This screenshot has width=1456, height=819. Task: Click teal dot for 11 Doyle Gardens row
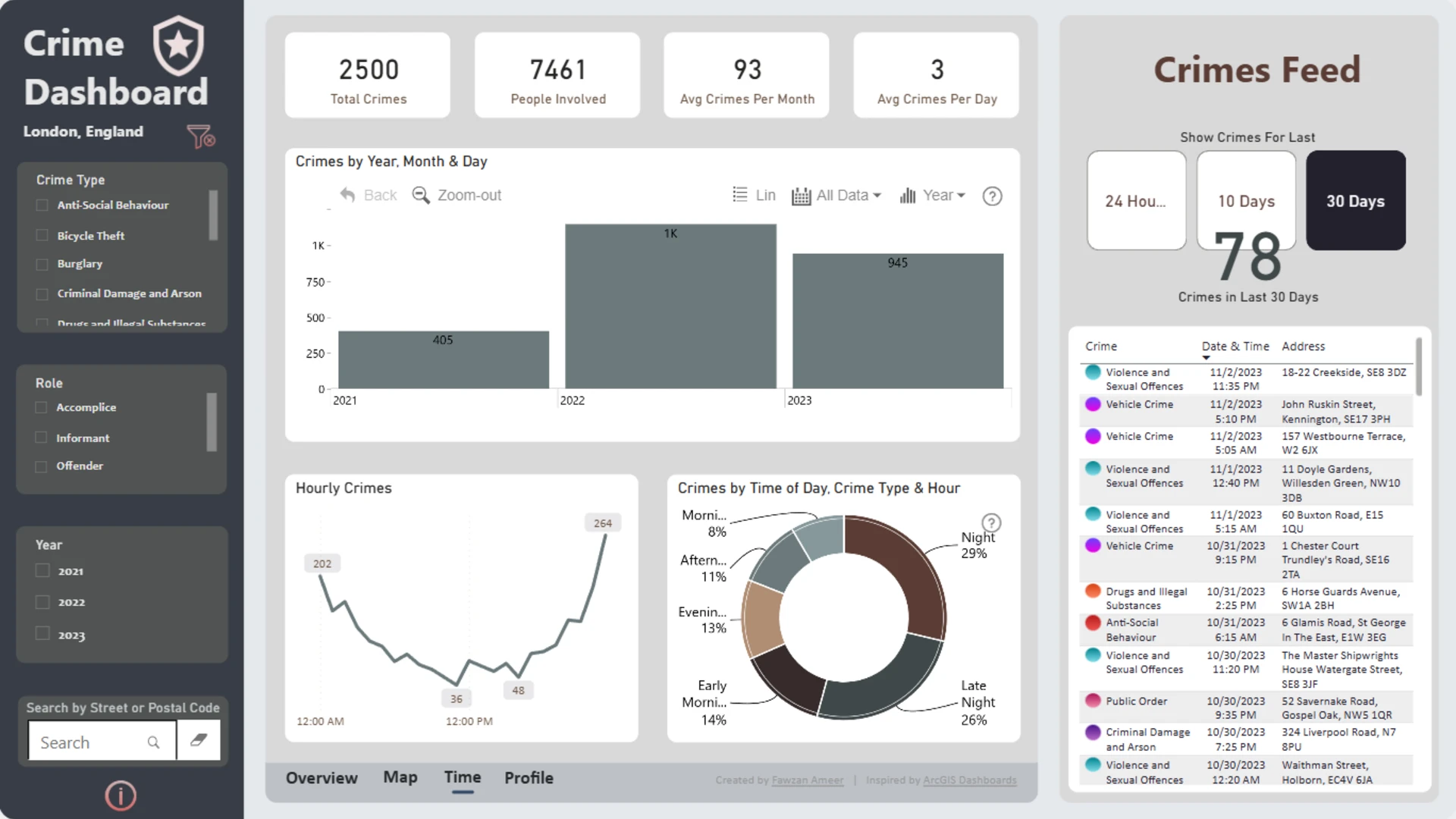1093,469
